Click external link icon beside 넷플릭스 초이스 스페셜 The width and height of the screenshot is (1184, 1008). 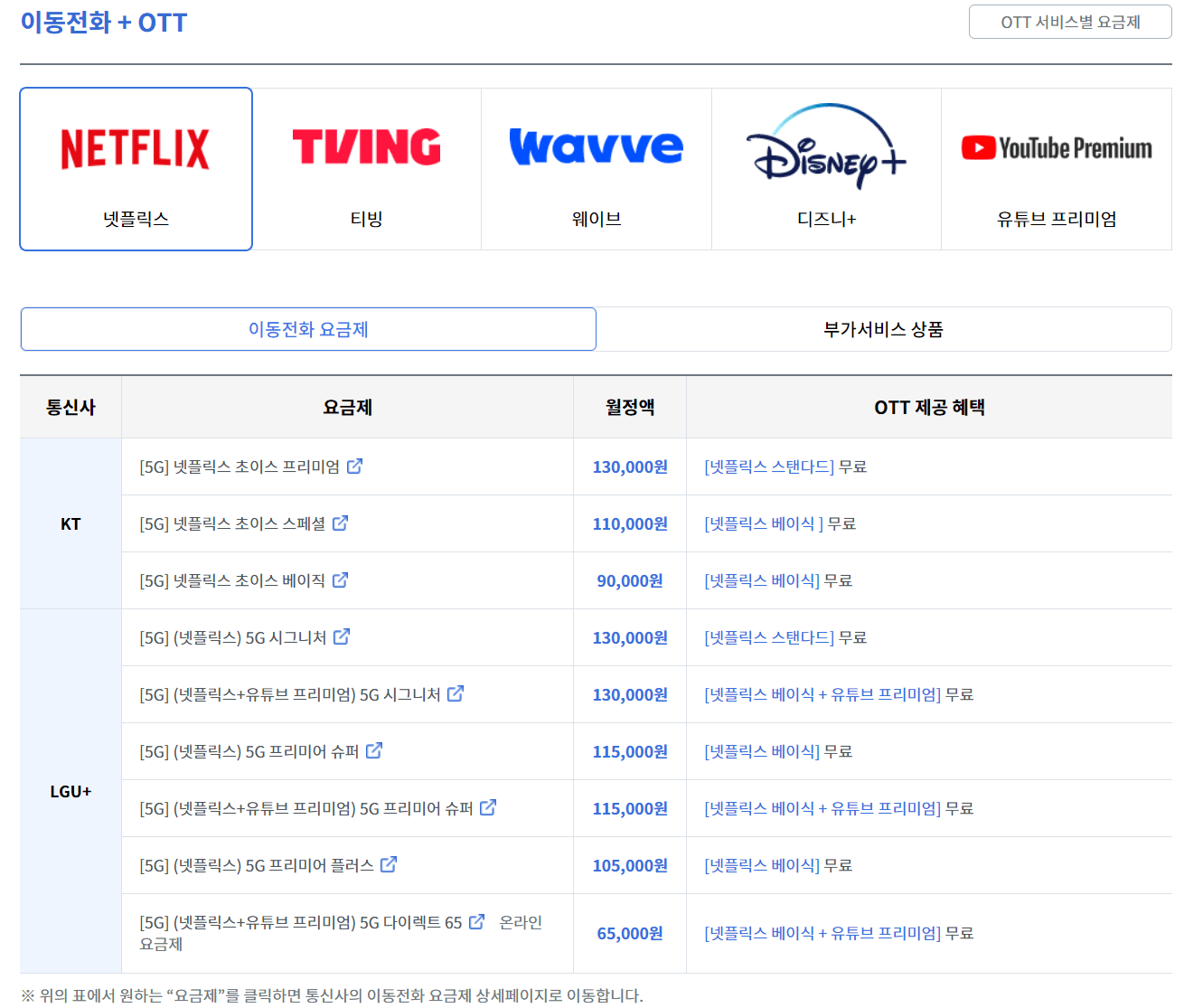pos(341,523)
